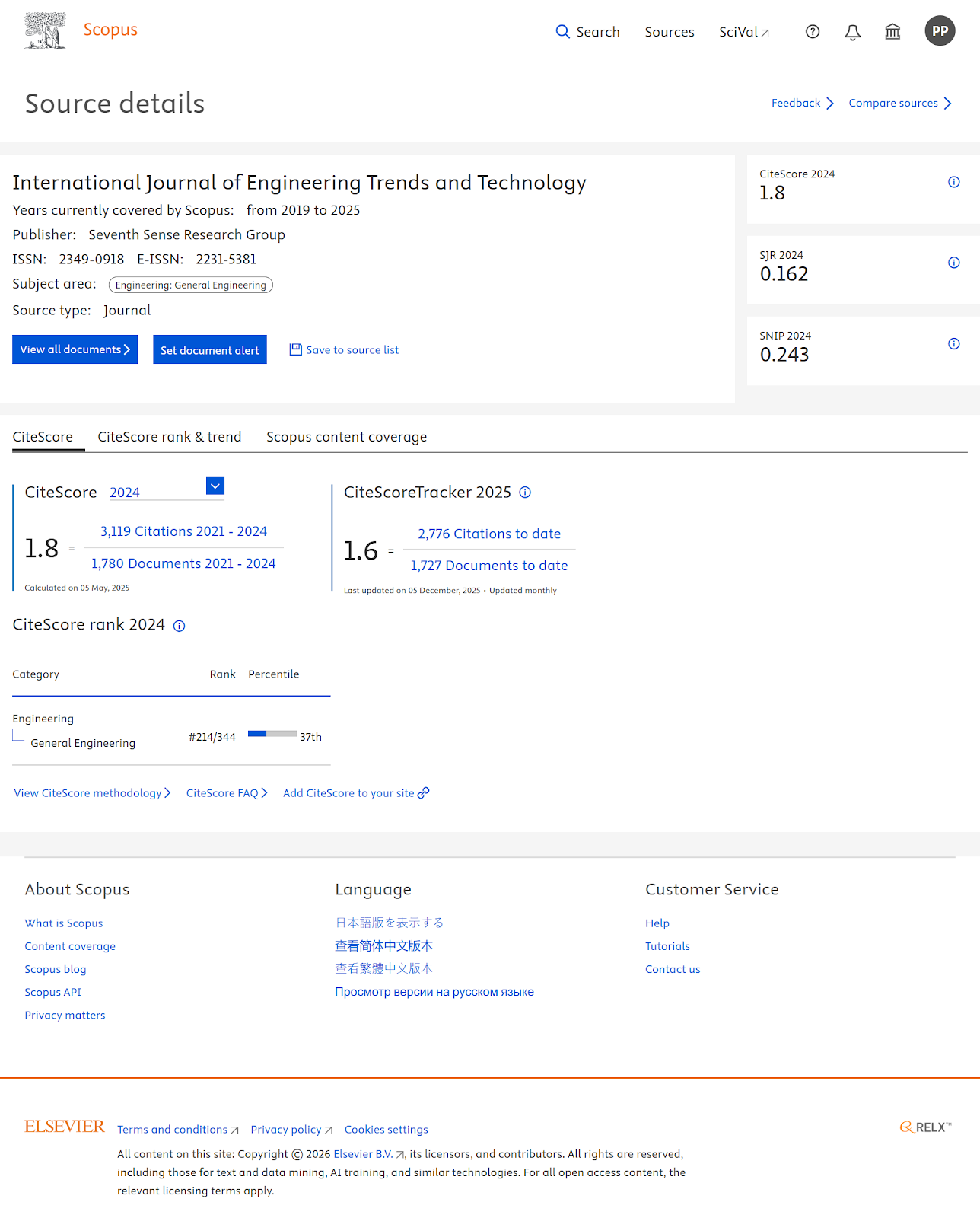This screenshot has width=980, height=1218.
Task: Open the CiteScore year dropdown arrow
Action: 215,486
